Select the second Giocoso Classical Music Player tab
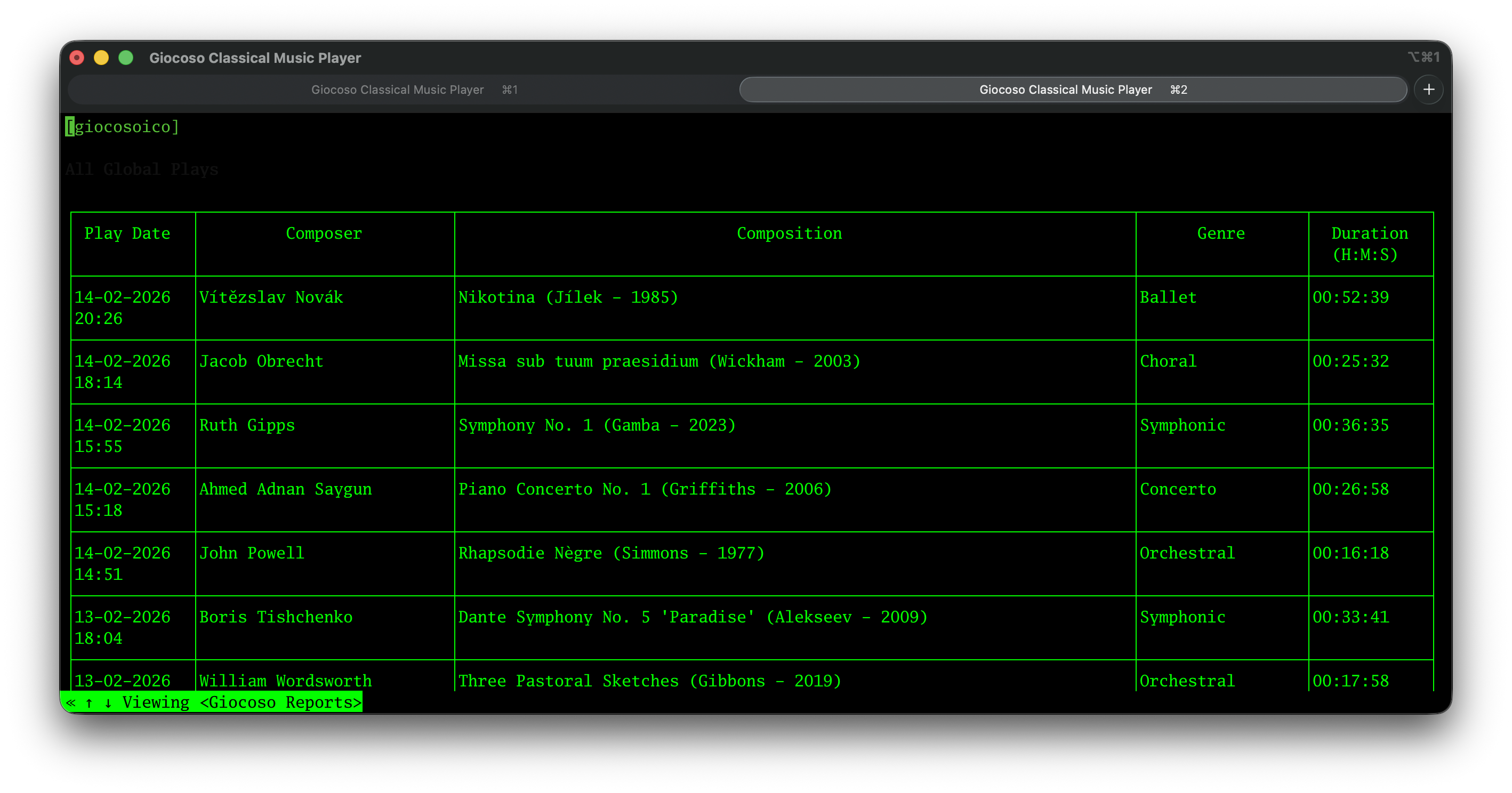This screenshot has height=793, width=1512. [x=1065, y=89]
